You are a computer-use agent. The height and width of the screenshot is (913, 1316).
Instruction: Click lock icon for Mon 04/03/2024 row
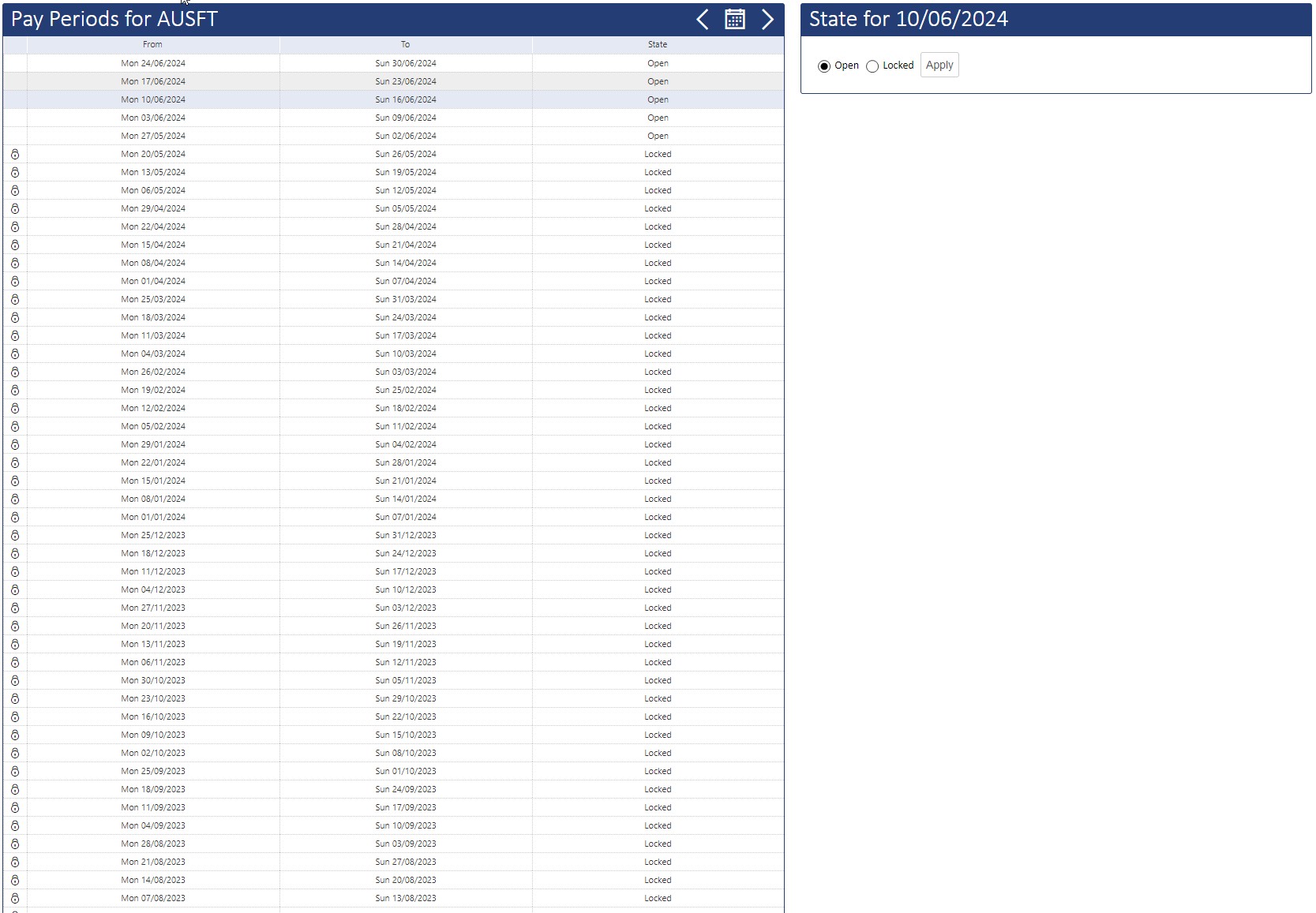(15, 354)
